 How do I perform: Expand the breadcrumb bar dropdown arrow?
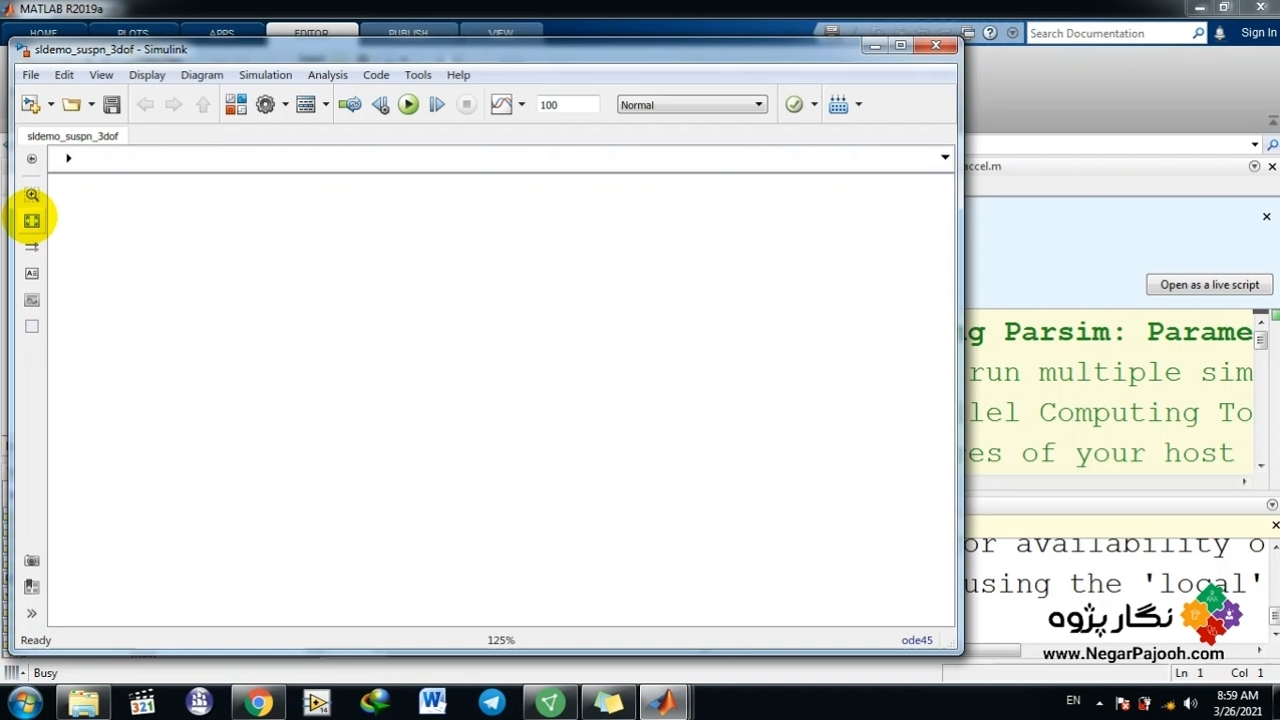pos(944,158)
